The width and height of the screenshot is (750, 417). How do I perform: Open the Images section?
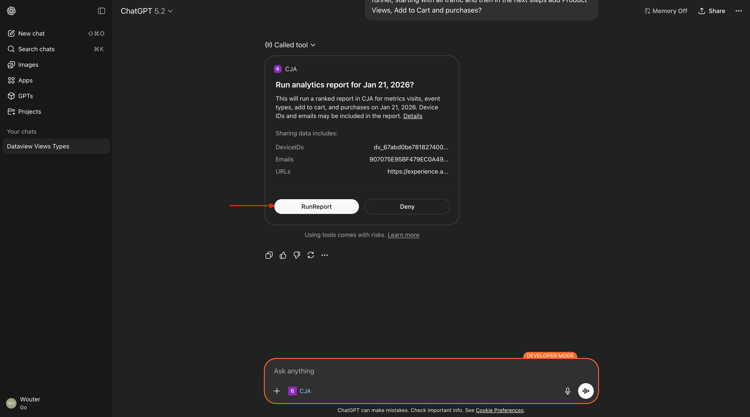tap(56, 65)
